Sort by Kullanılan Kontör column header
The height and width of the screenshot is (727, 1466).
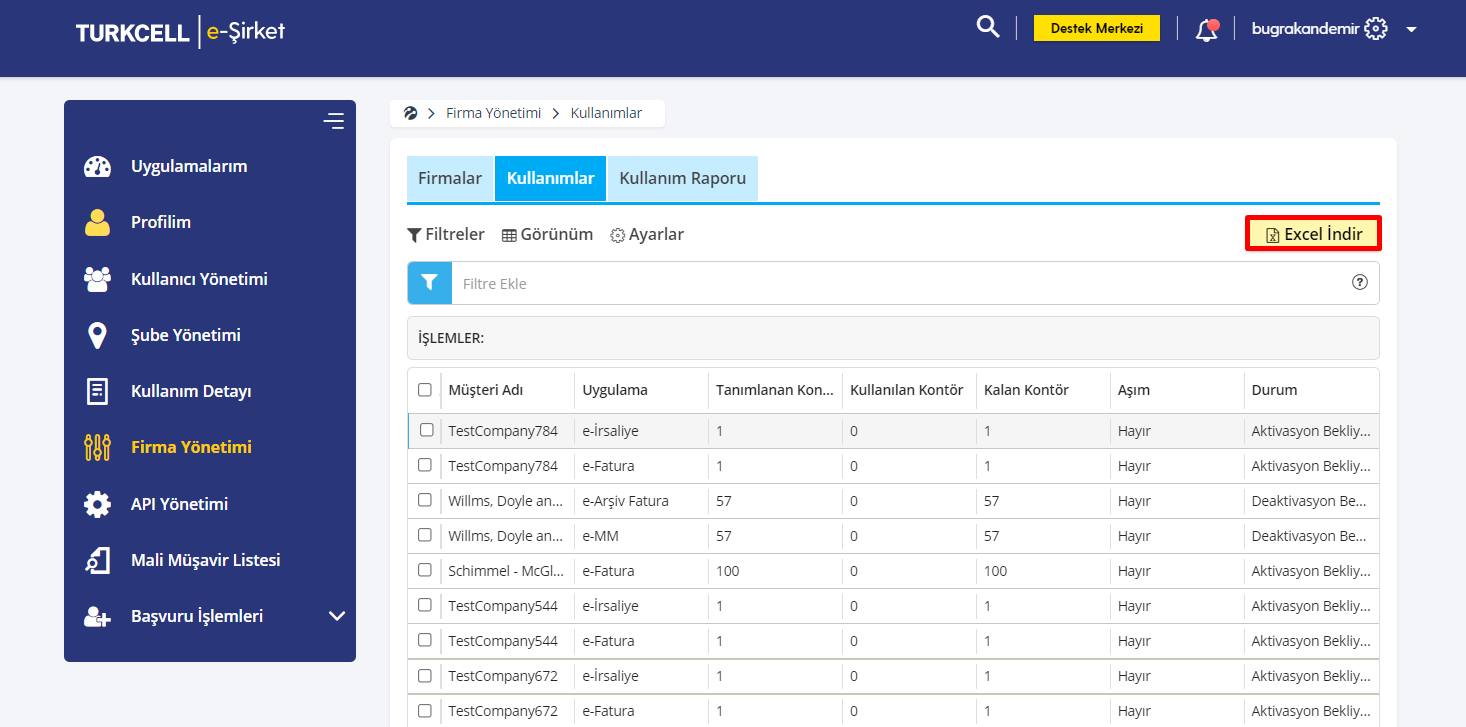pyautogui.click(x=907, y=390)
